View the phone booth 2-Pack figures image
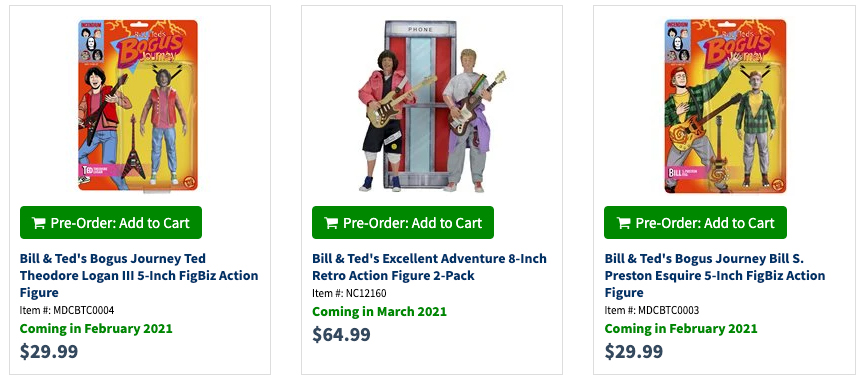865x381 pixels. (431, 106)
